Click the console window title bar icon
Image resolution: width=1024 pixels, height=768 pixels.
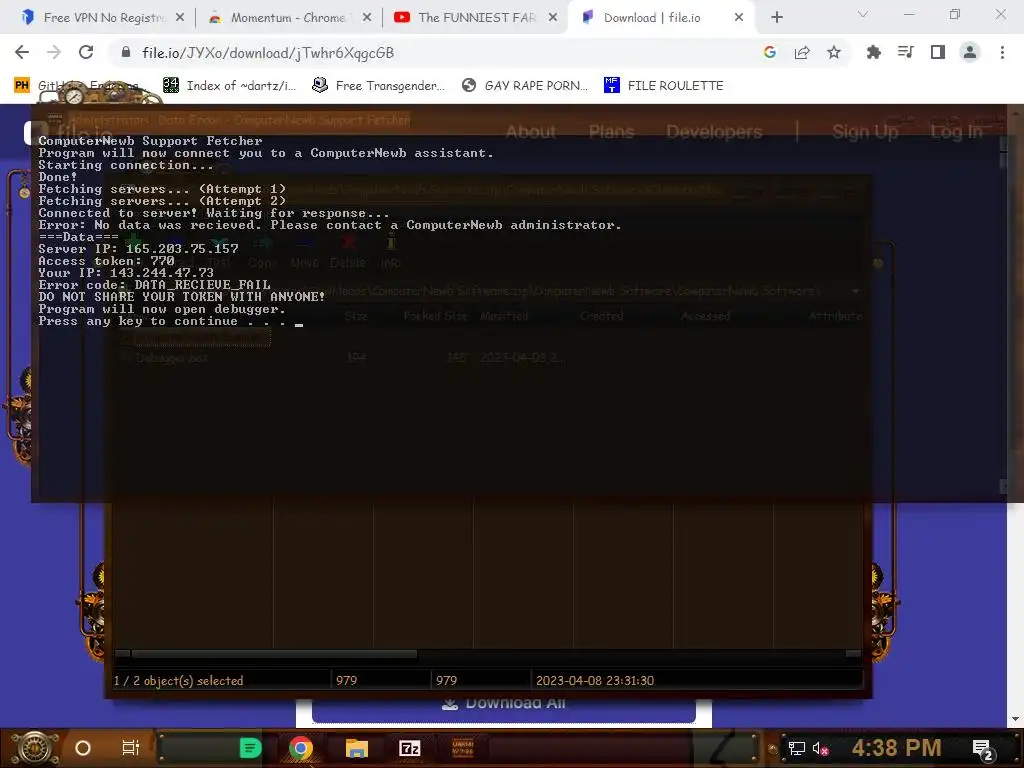tap(55, 119)
